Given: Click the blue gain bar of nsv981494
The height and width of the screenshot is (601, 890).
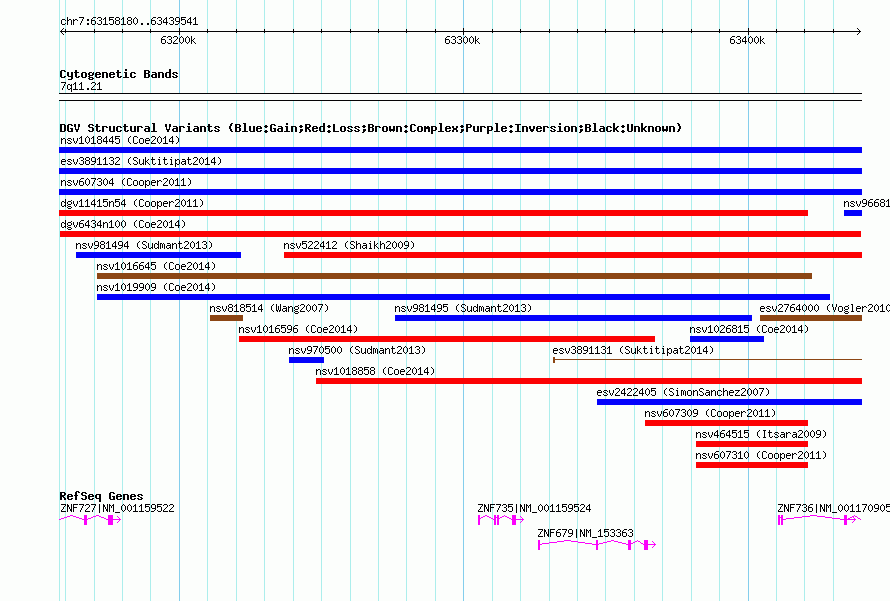Looking at the screenshot, I should (x=158, y=255).
